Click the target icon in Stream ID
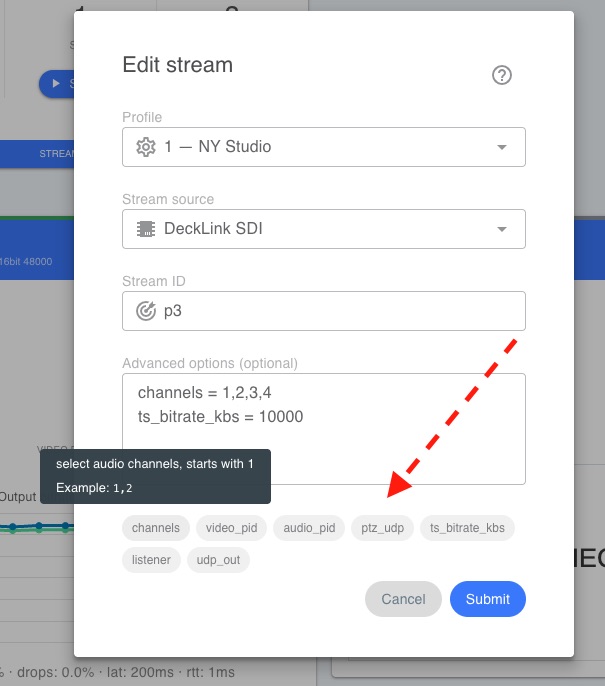This screenshot has width=605, height=686. (146, 311)
